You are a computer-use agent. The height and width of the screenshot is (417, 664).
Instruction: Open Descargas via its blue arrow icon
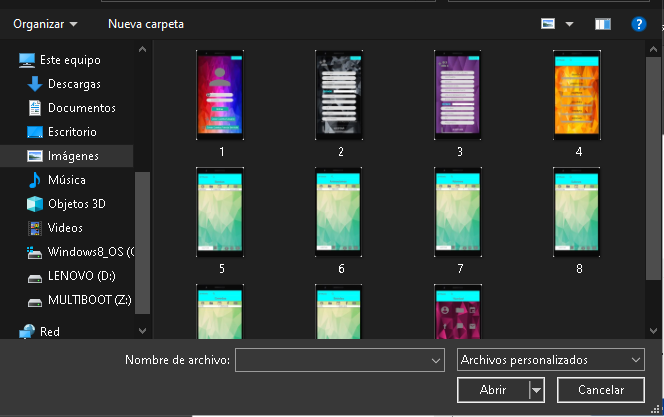35,84
